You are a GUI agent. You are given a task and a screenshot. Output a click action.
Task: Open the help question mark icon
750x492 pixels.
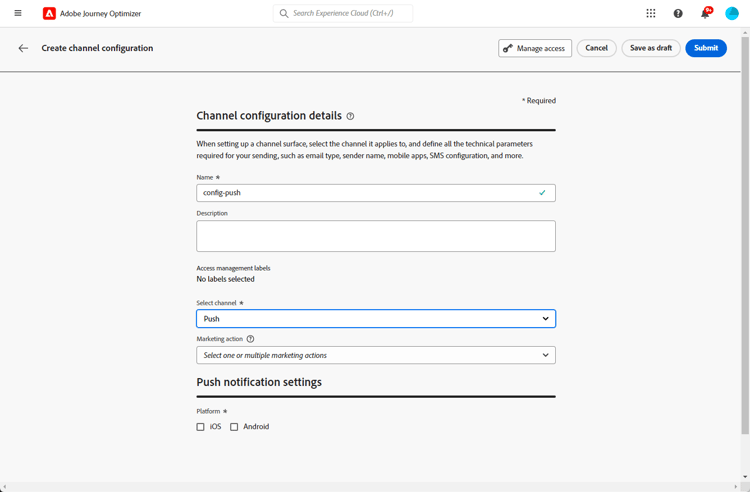tap(678, 13)
